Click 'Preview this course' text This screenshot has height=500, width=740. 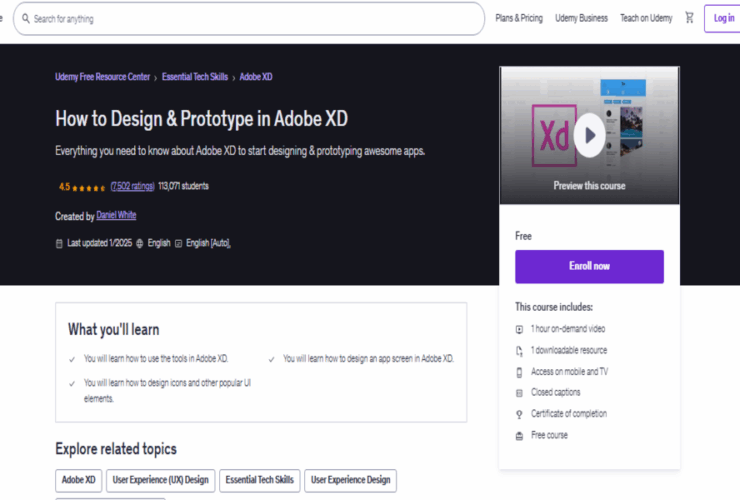[x=589, y=186]
